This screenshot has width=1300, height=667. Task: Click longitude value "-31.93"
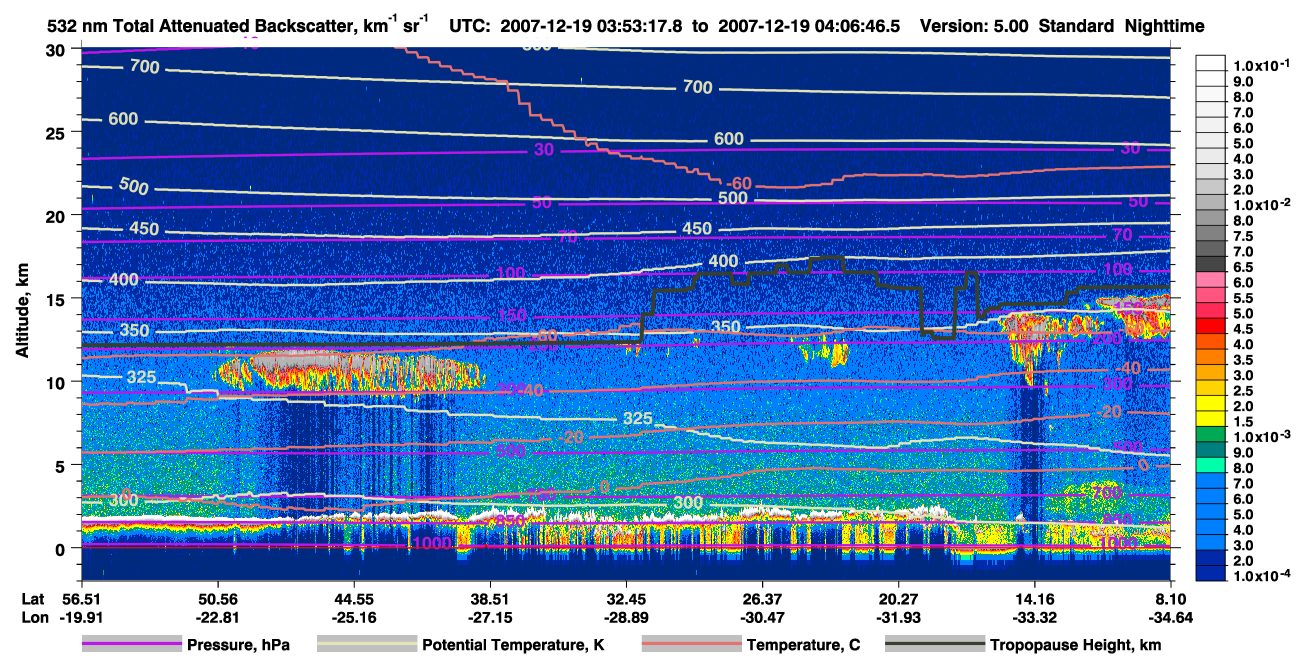coord(898,618)
